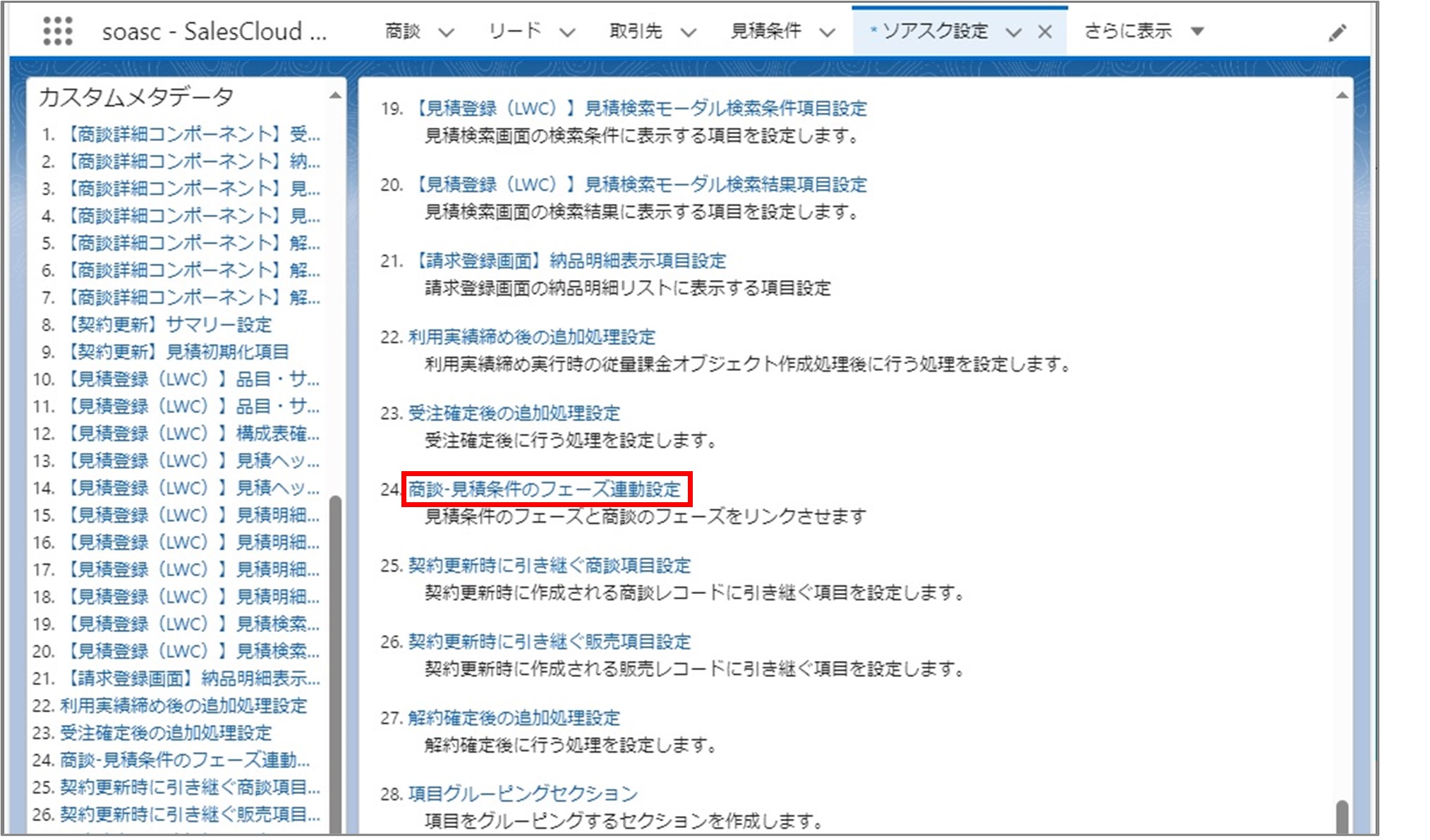
Task: Open the ソアスク設定 tab dropdown chevron
Action: [1013, 32]
